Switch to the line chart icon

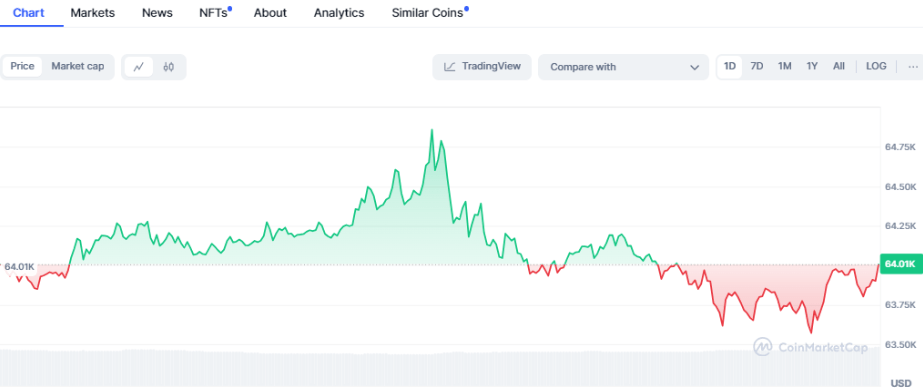(139, 67)
